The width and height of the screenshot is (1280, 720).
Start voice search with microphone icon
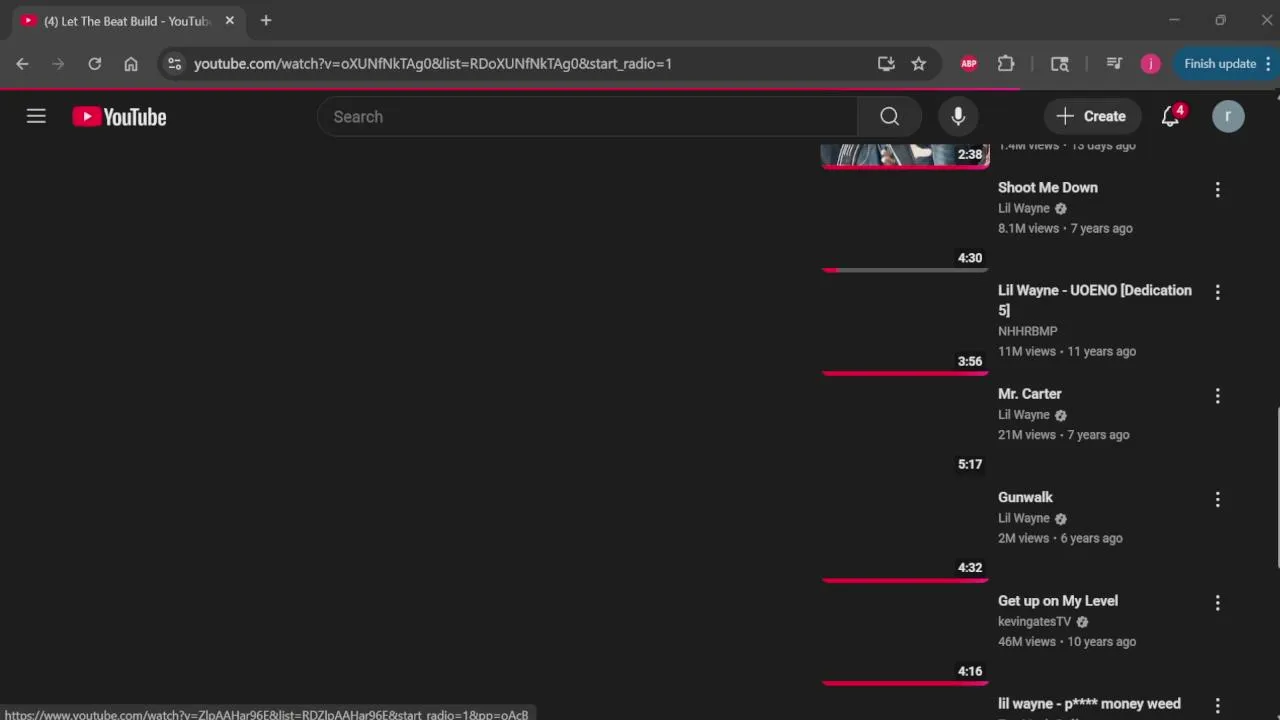[x=958, y=117]
